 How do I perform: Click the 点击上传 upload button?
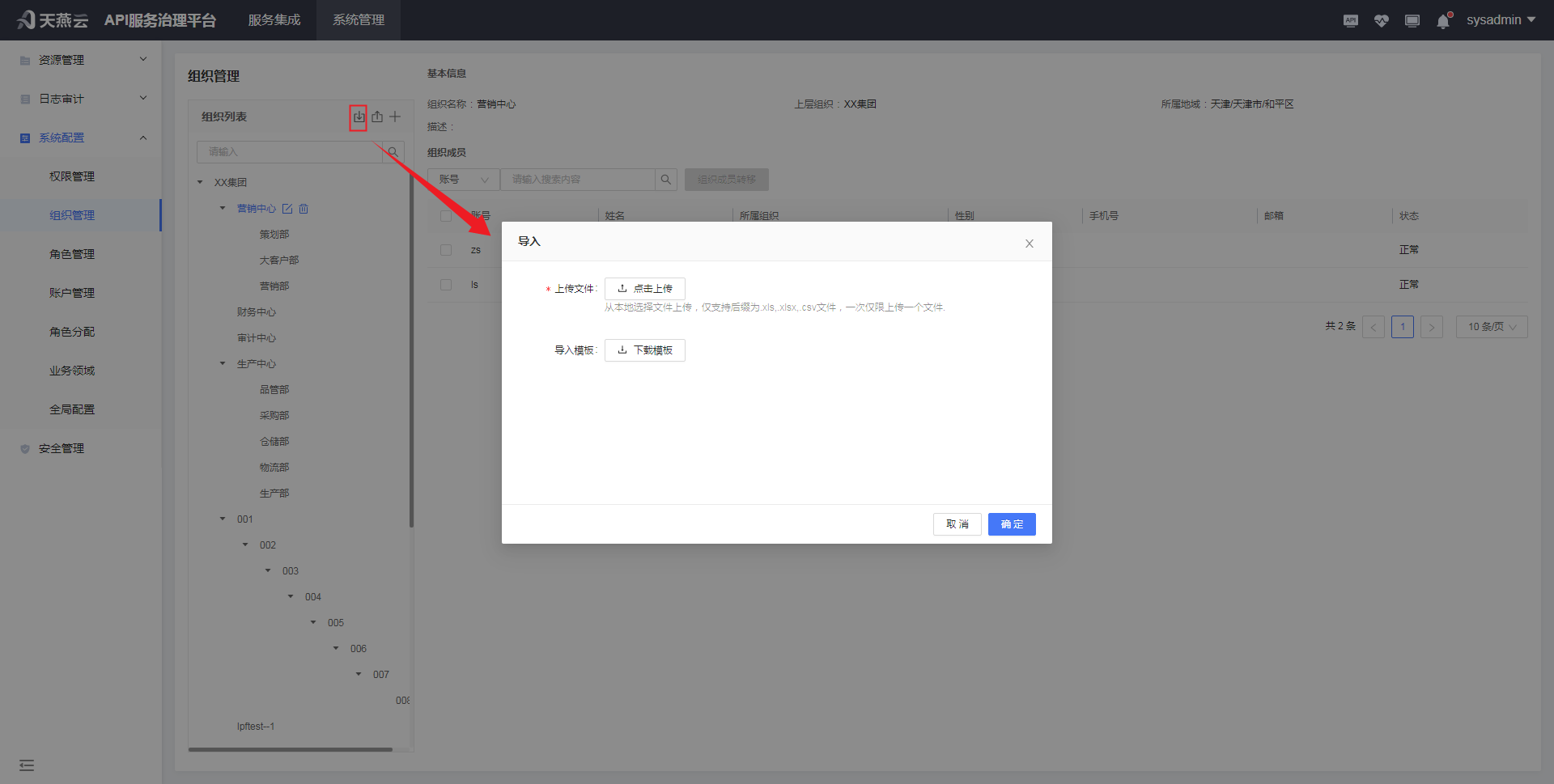(644, 289)
